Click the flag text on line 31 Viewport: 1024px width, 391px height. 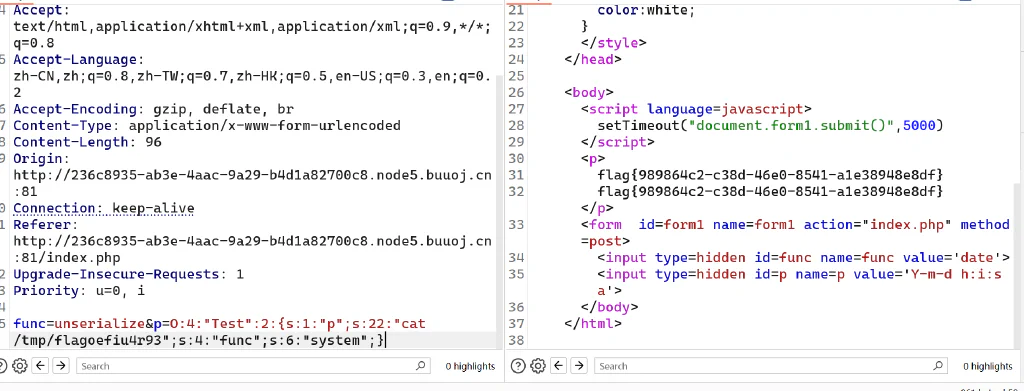tap(771, 175)
